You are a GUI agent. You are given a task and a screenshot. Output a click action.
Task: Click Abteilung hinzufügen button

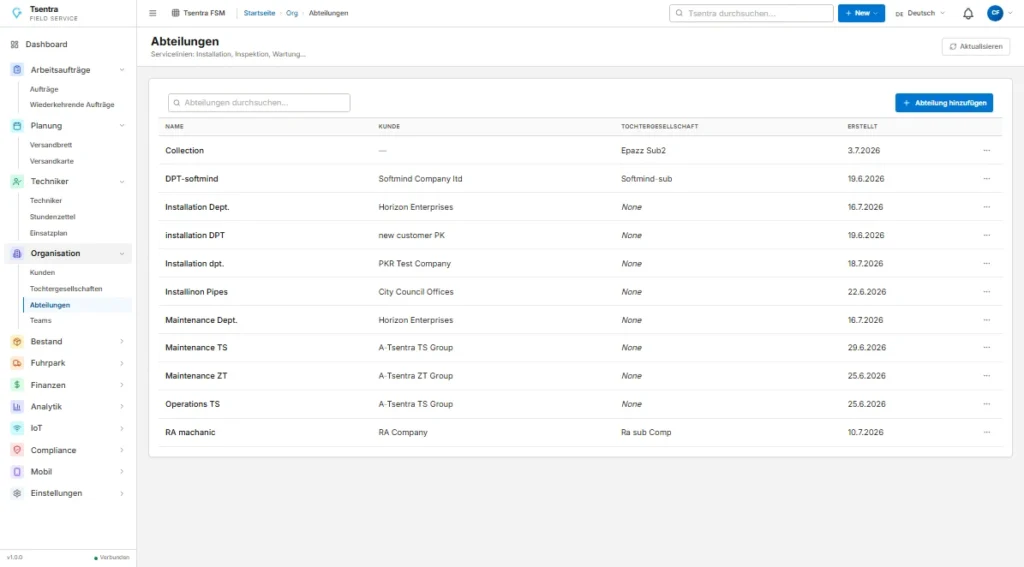point(944,103)
